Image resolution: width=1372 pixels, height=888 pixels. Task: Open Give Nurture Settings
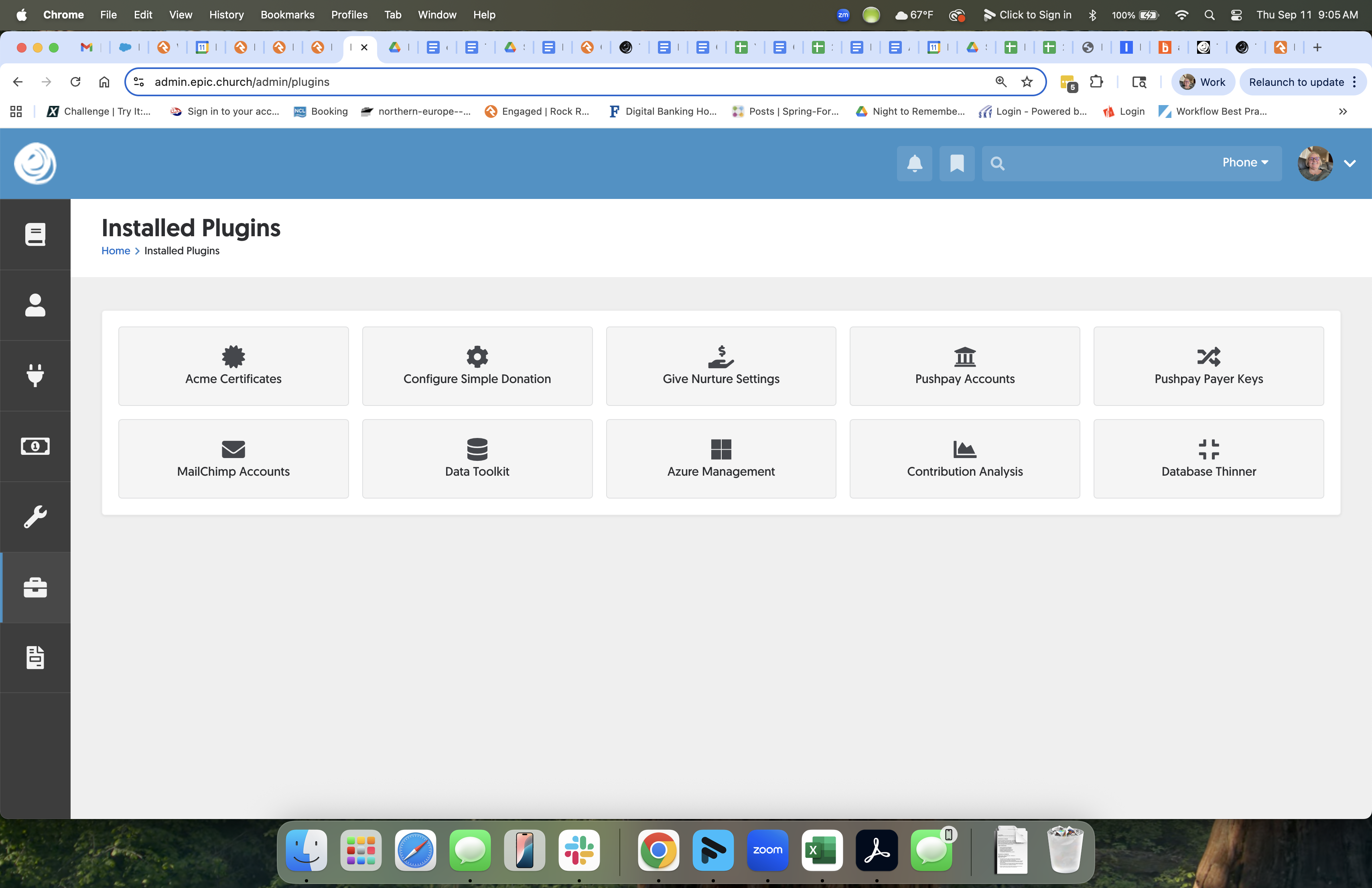[721, 366]
